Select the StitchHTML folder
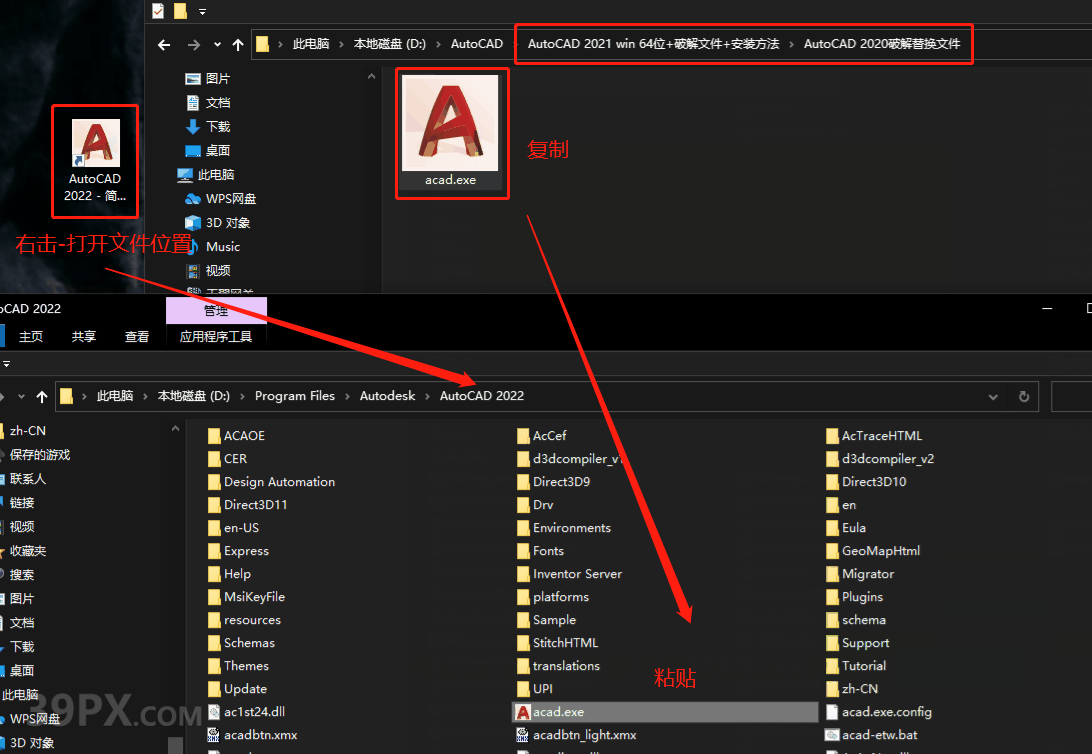This screenshot has height=754, width=1092. pyautogui.click(x=558, y=643)
